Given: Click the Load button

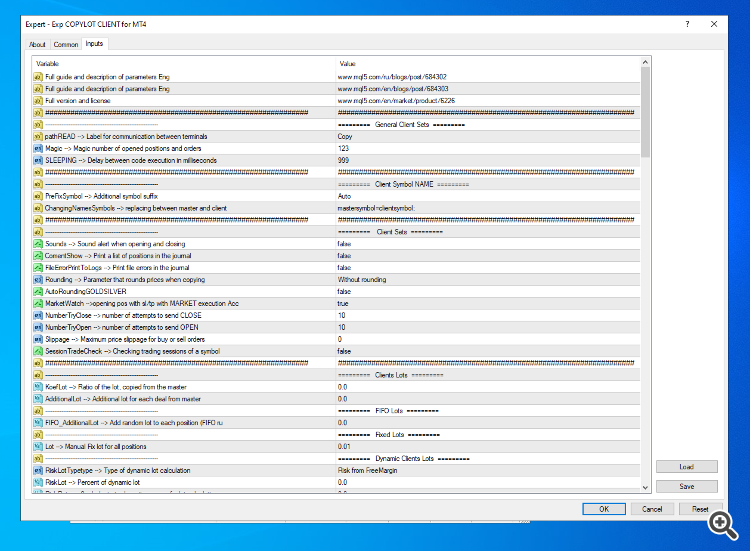Looking at the screenshot, I should (686, 467).
